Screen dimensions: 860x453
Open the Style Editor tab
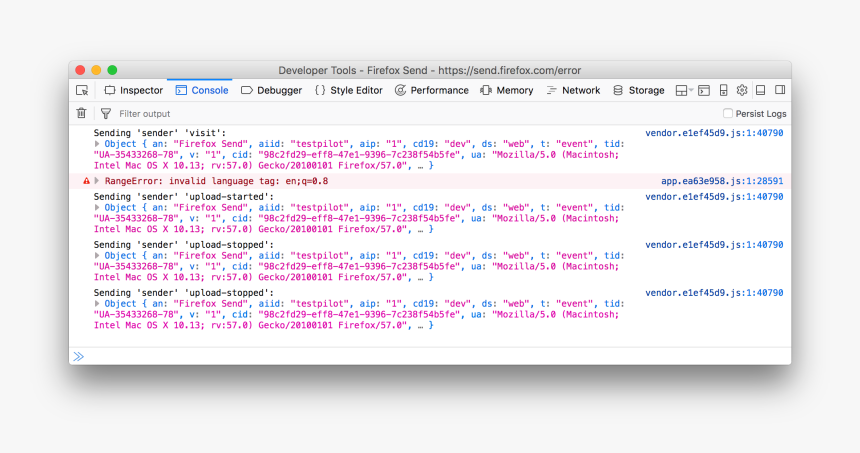click(x=349, y=90)
